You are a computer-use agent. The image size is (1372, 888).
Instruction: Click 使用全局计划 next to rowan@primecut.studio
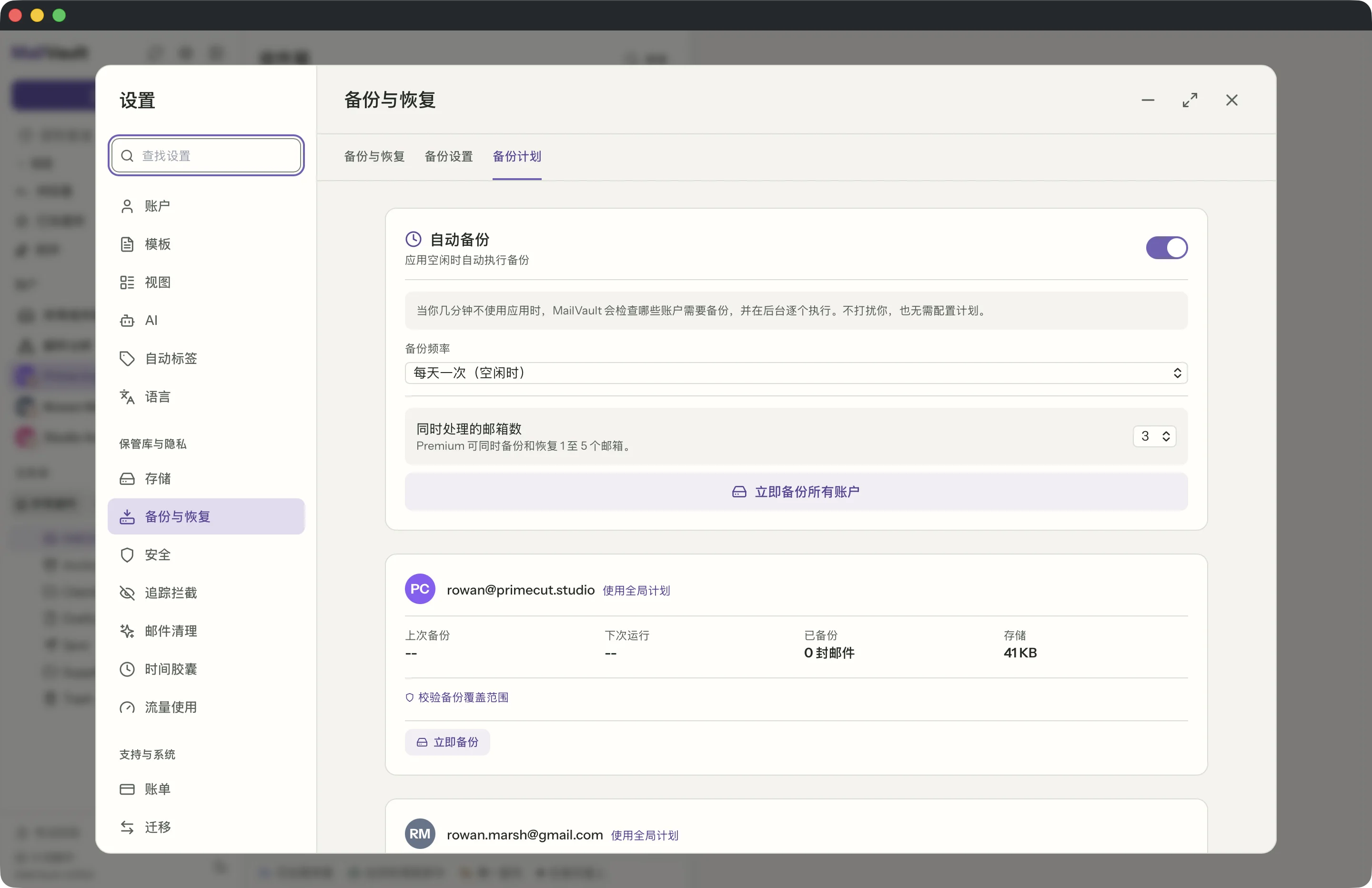636,590
